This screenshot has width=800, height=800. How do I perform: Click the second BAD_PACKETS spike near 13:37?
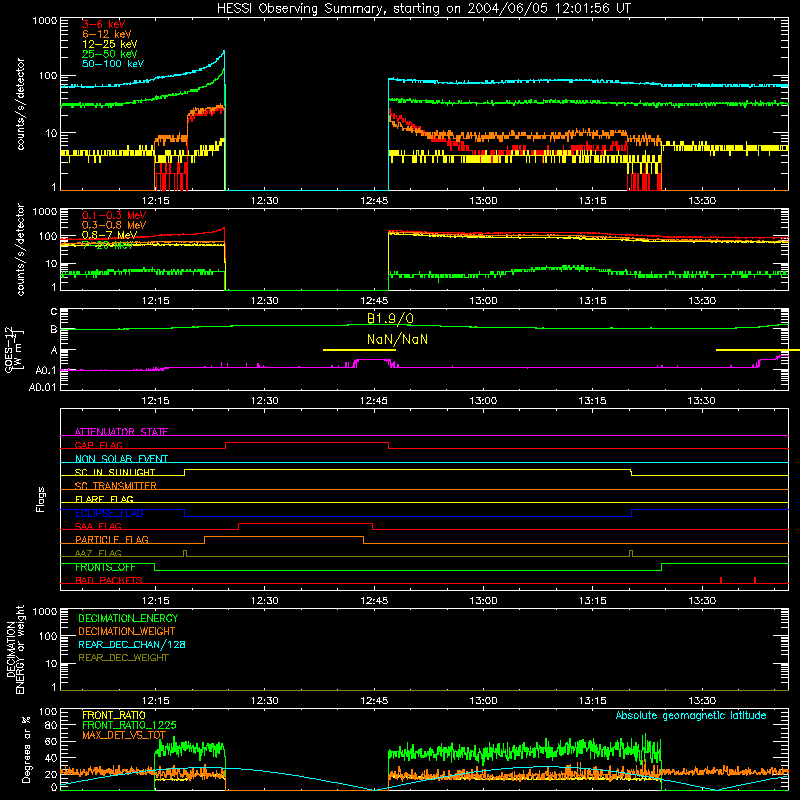coord(755,580)
